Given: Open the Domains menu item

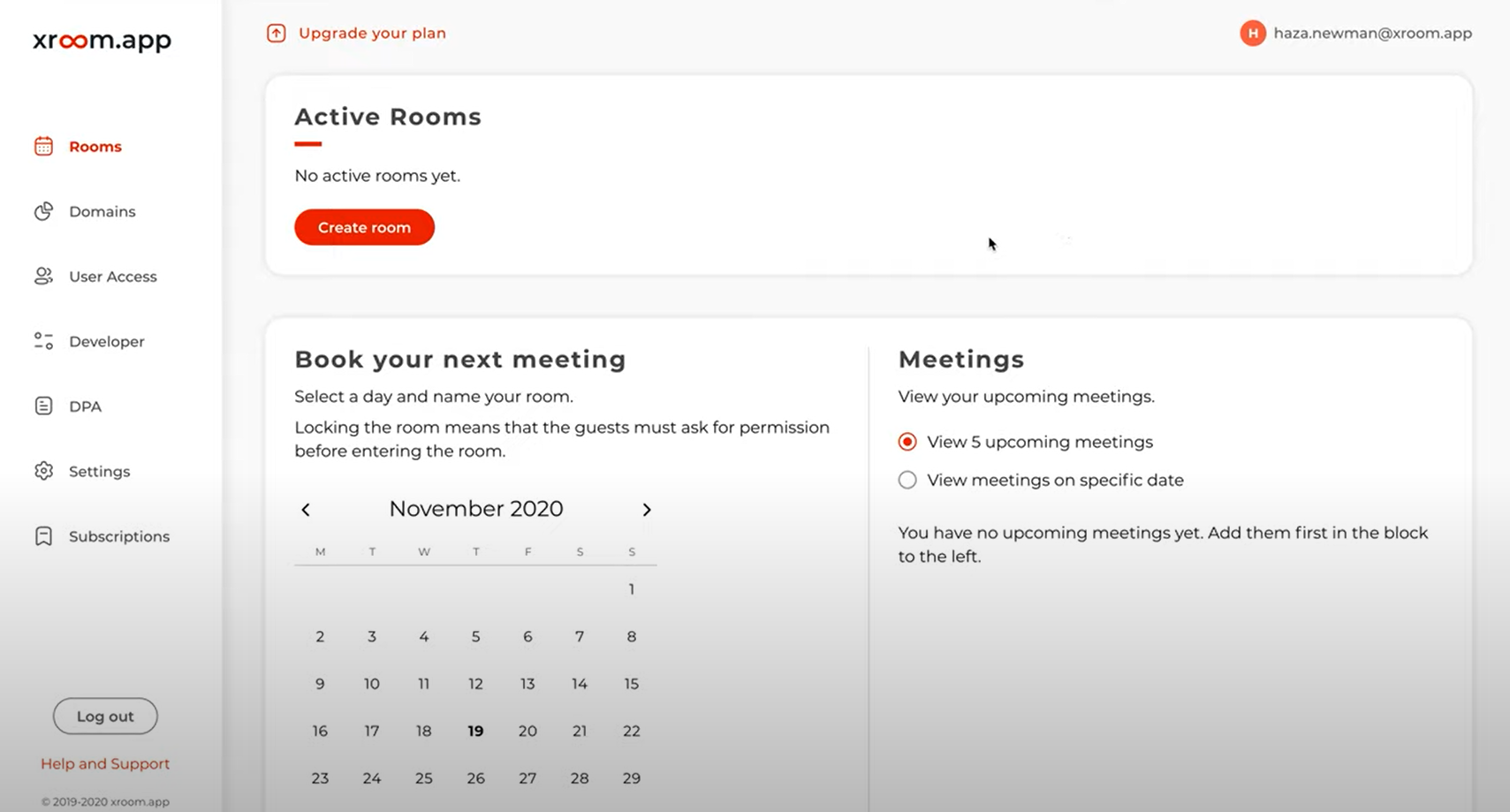Looking at the screenshot, I should pos(102,212).
